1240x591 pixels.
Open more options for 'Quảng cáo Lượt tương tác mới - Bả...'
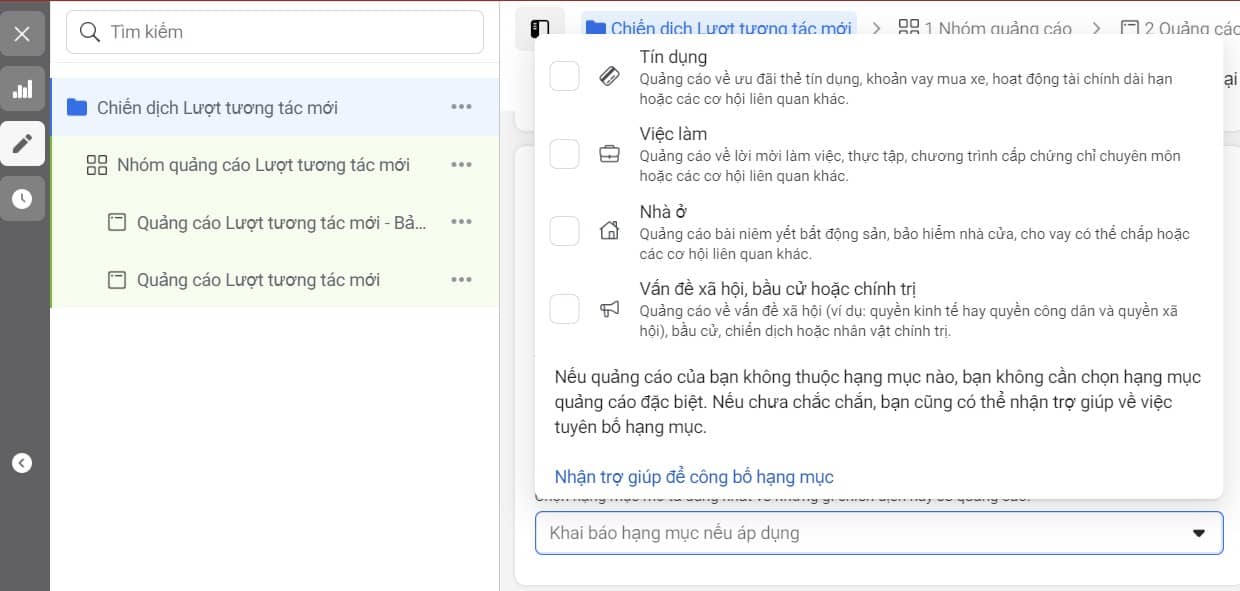coord(461,222)
